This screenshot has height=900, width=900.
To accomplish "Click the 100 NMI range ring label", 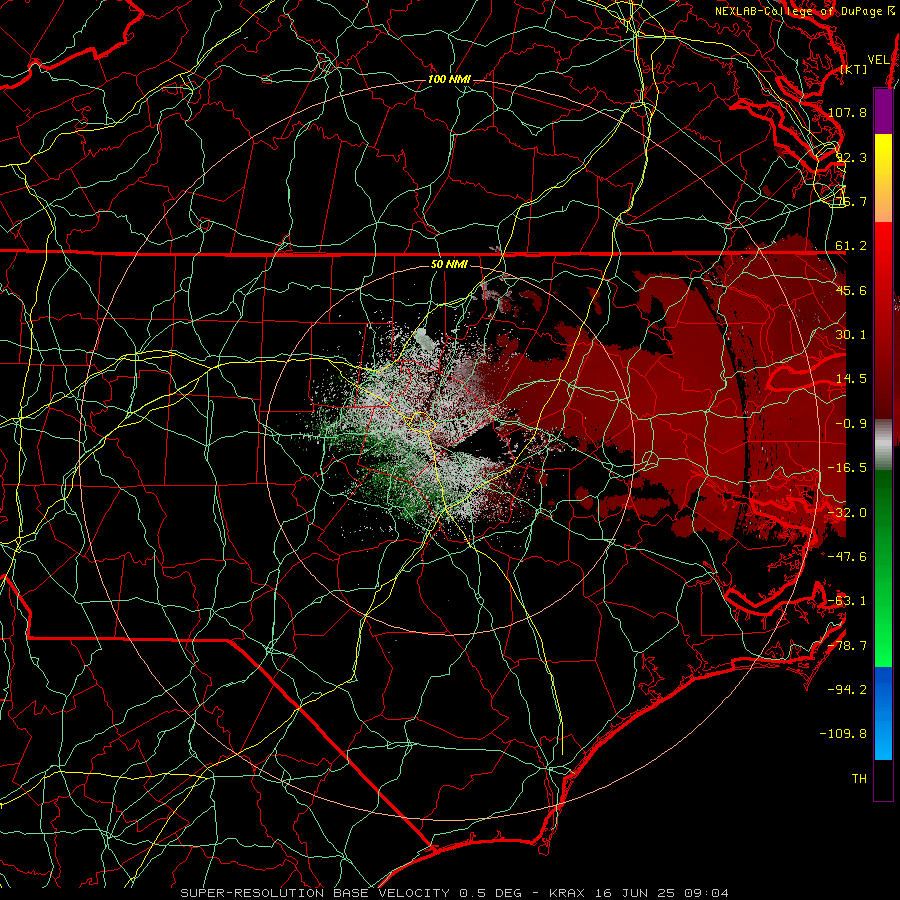I will (x=449, y=79).
